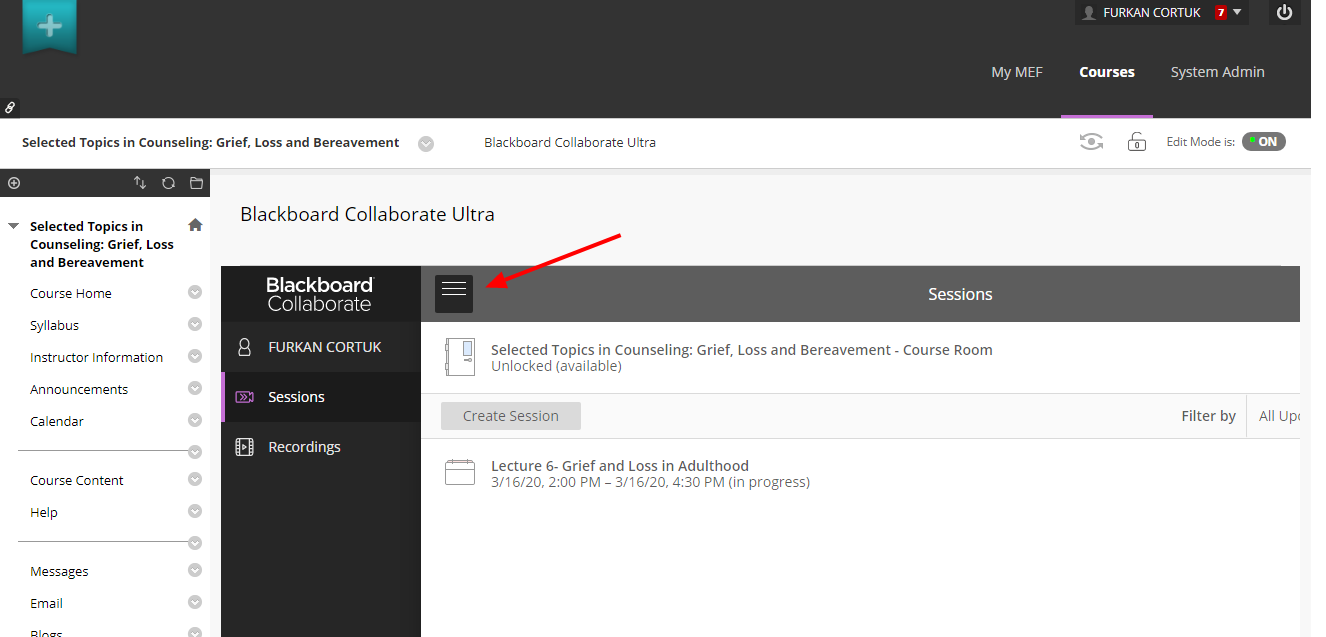
Task: Open the breadcrumb course title dropdown chevron
Action: (426, 143)
